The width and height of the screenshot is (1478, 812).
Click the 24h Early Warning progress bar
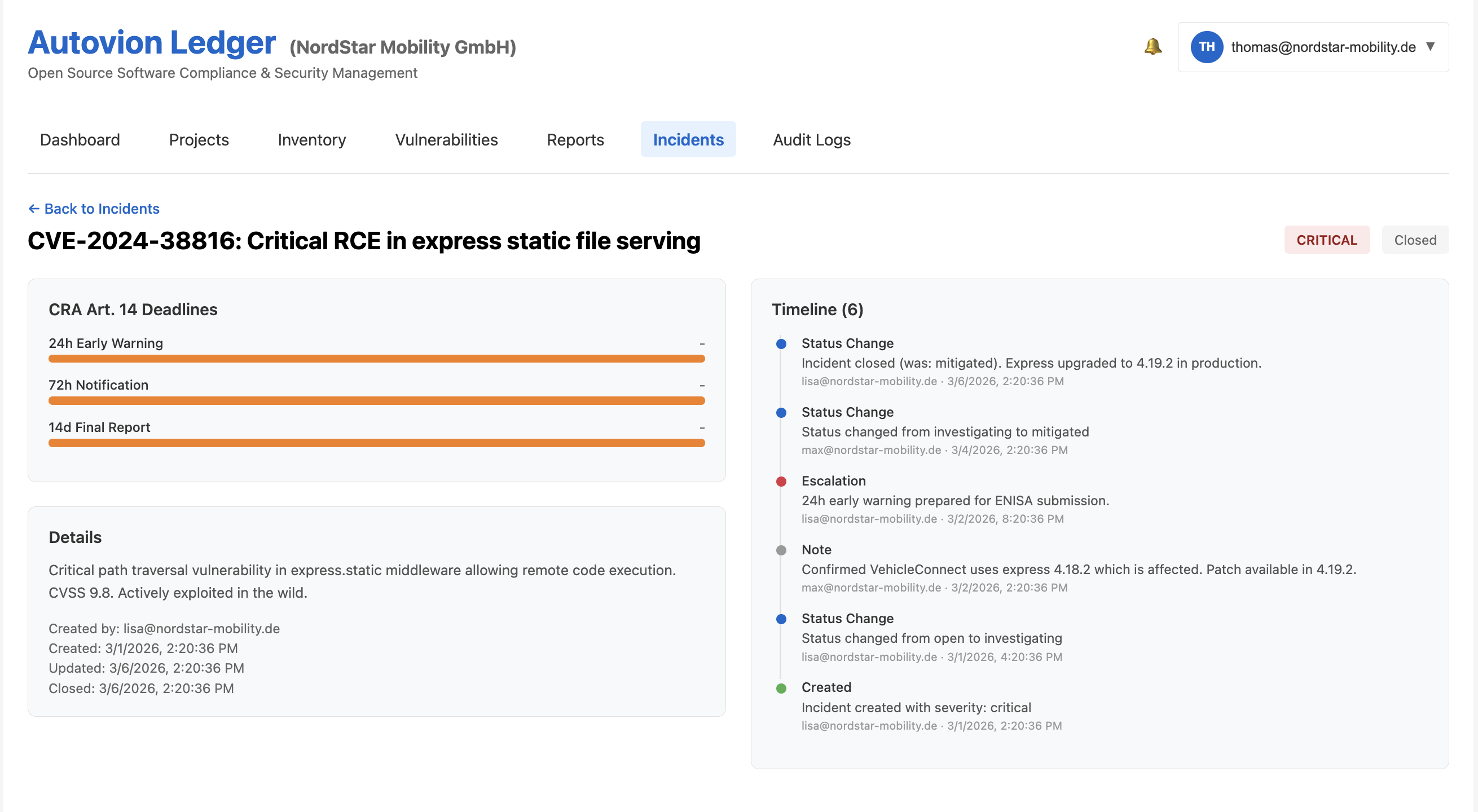click(x=376, y=358)
